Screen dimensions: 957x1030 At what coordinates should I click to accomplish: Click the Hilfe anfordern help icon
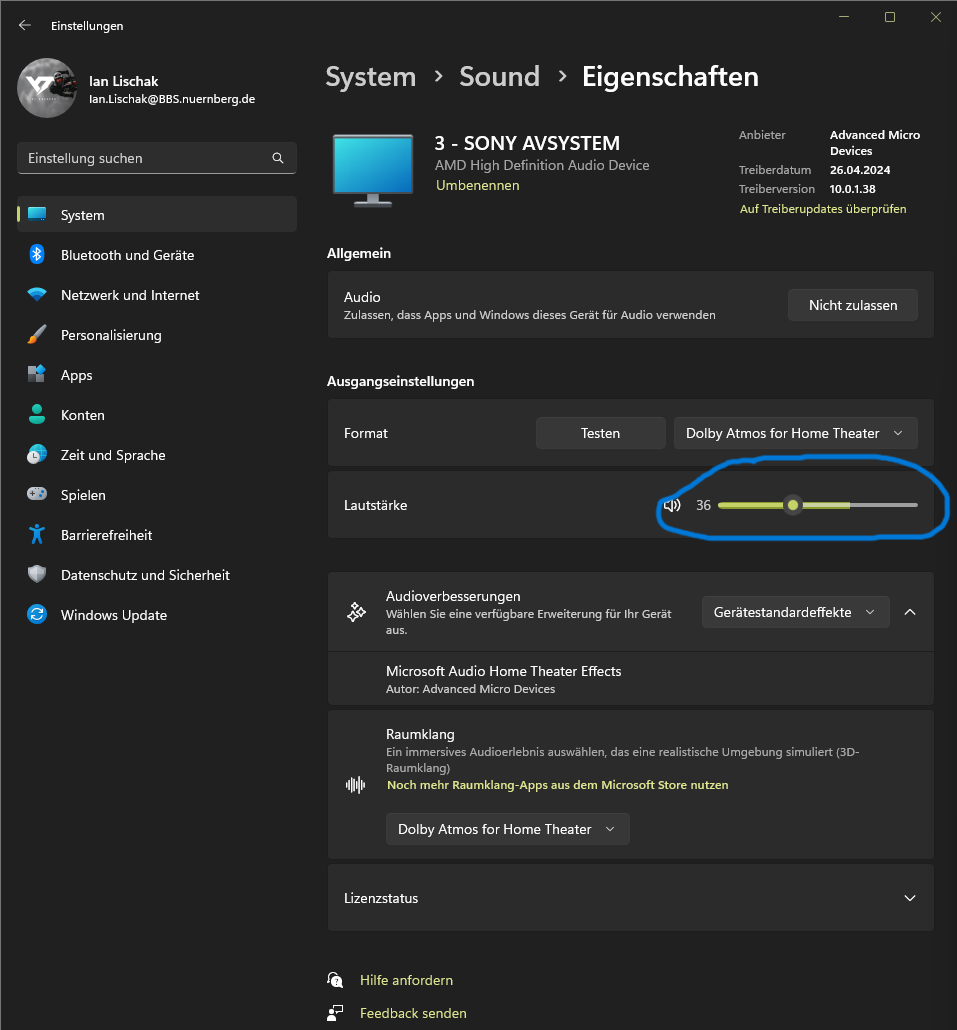[335, 980]
